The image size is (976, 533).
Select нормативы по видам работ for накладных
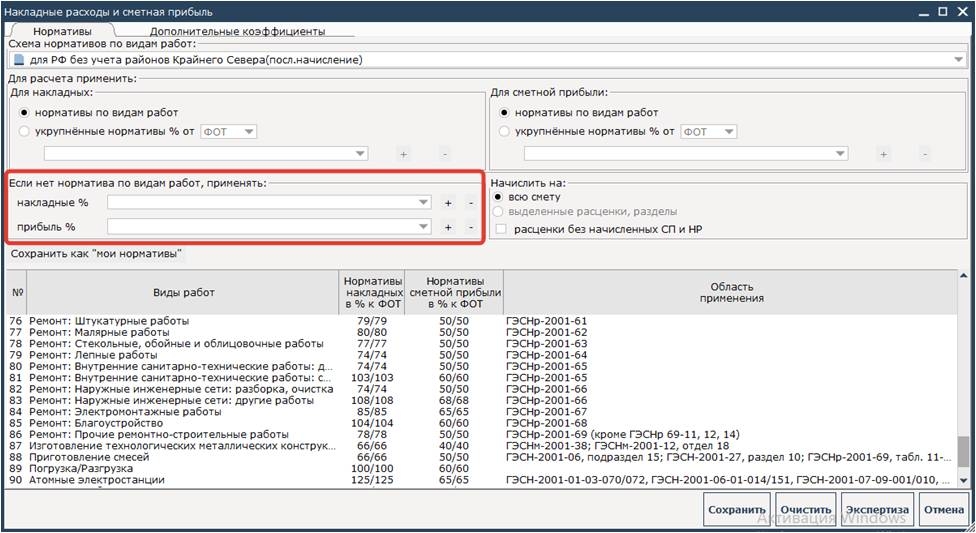(x=24, y=113)
